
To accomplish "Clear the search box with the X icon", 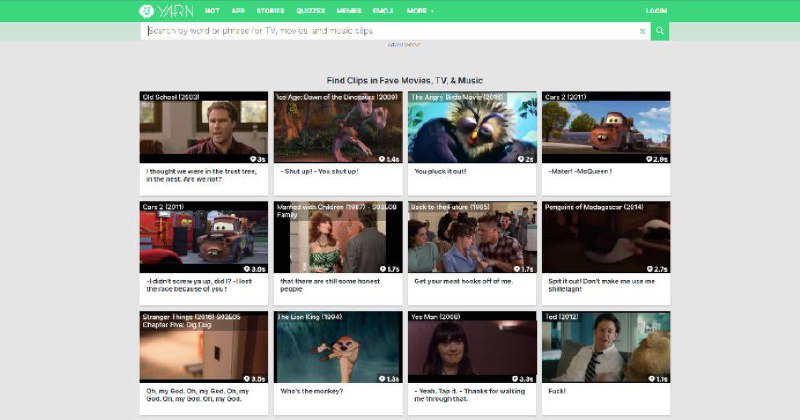I will [x=642, y=31].
